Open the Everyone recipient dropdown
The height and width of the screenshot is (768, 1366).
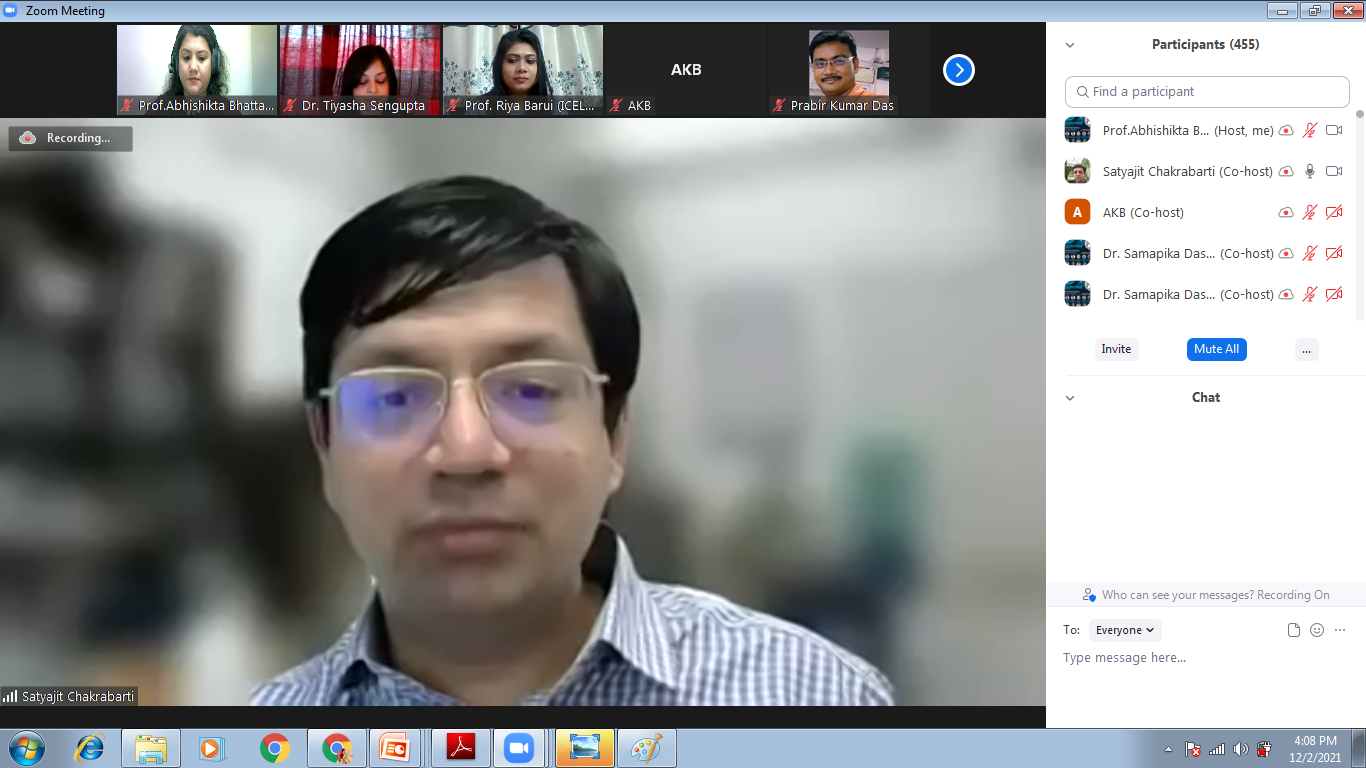1125,630
